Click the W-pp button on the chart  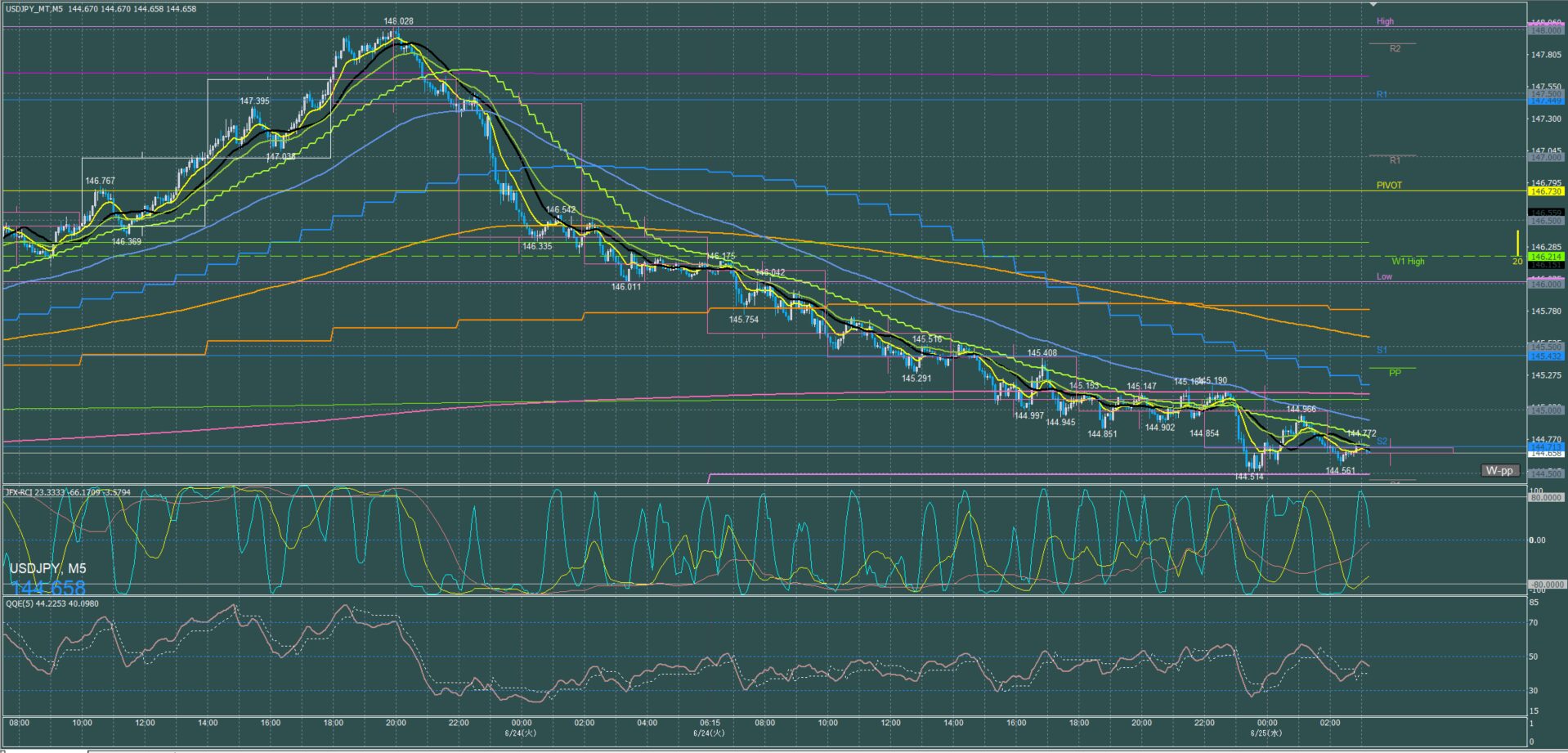pyautogui.click(x=1500, y=471)
